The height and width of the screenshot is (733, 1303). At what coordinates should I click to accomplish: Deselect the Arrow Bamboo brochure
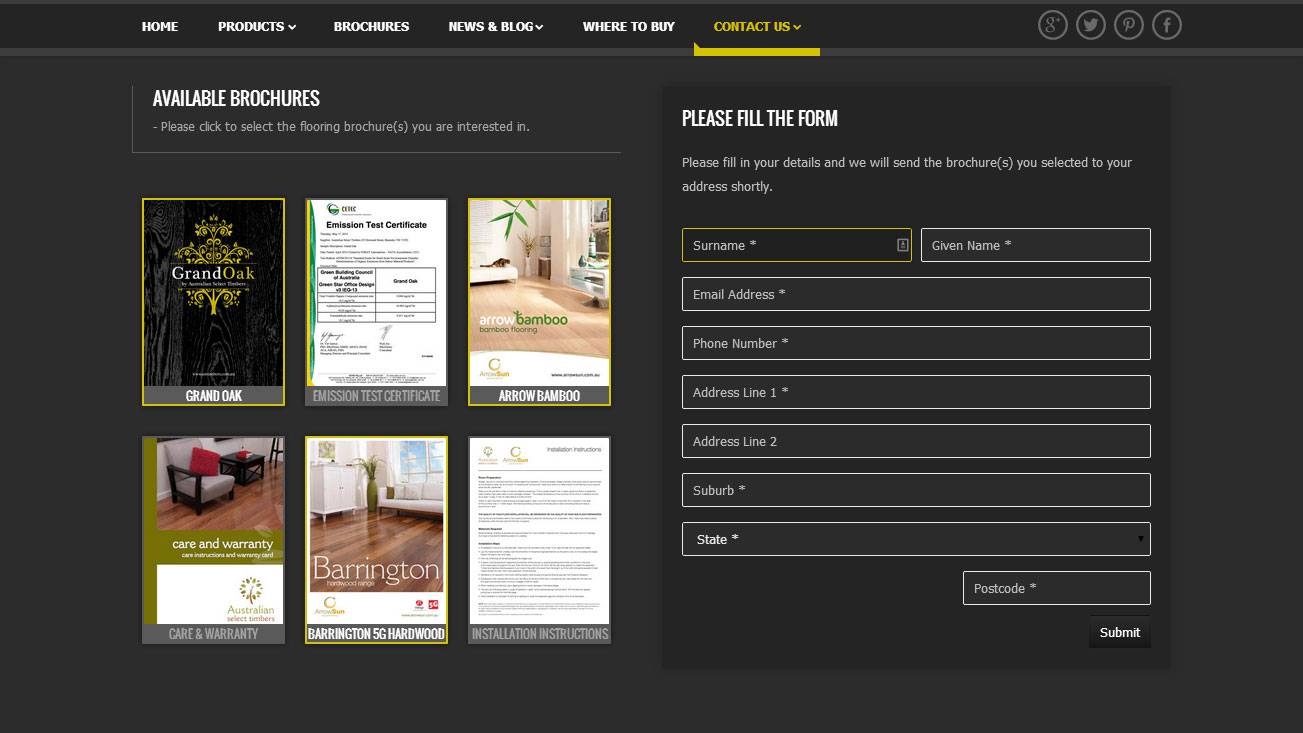pyautogui.click(x=539, y=301)
